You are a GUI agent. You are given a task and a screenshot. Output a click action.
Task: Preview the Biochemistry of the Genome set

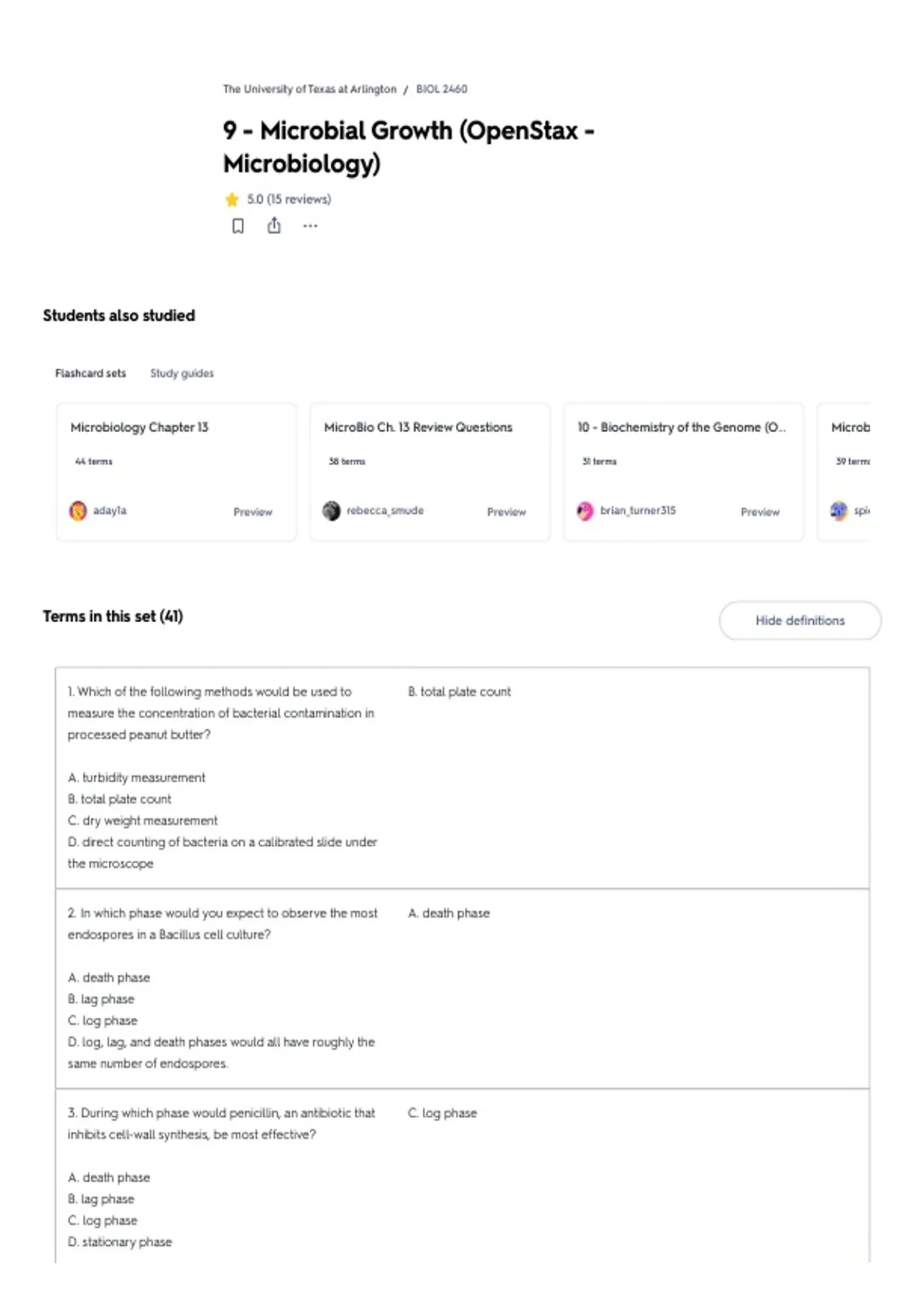760,512
